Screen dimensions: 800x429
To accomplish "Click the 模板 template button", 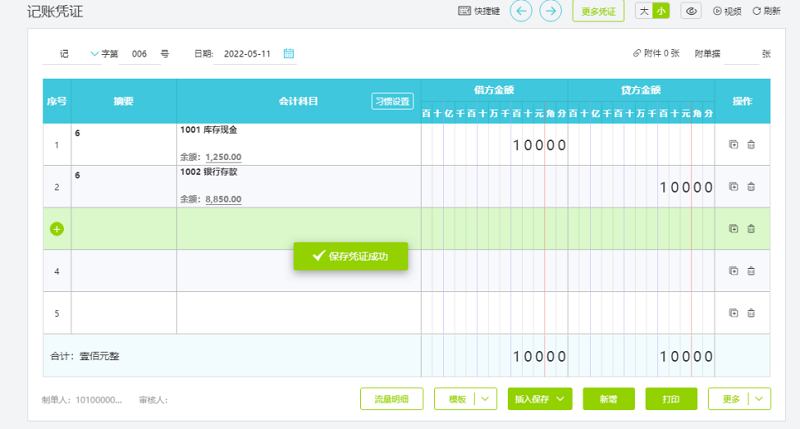I will pyautogui.click(x=457, y=399).
